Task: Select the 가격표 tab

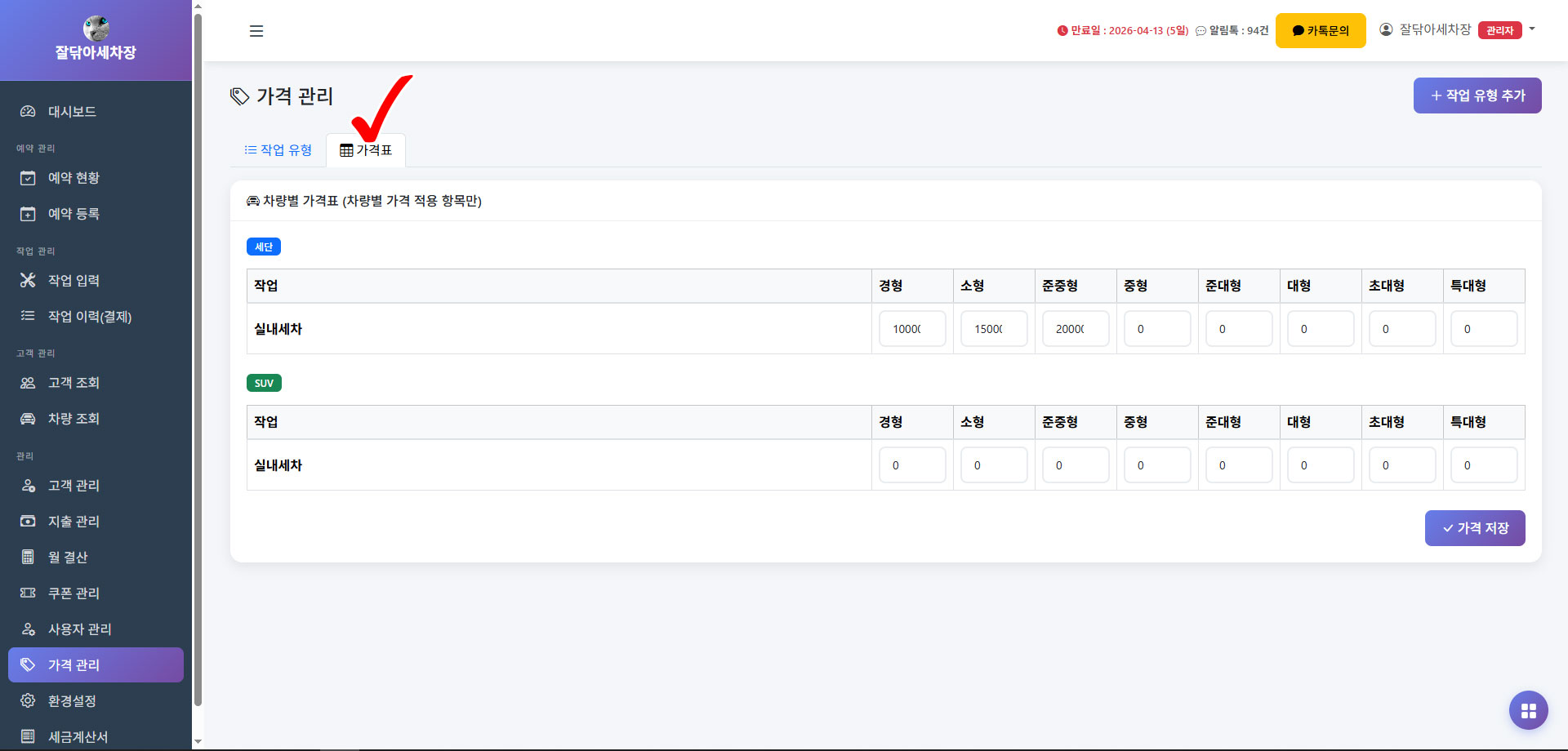Action: click(366, 150)
